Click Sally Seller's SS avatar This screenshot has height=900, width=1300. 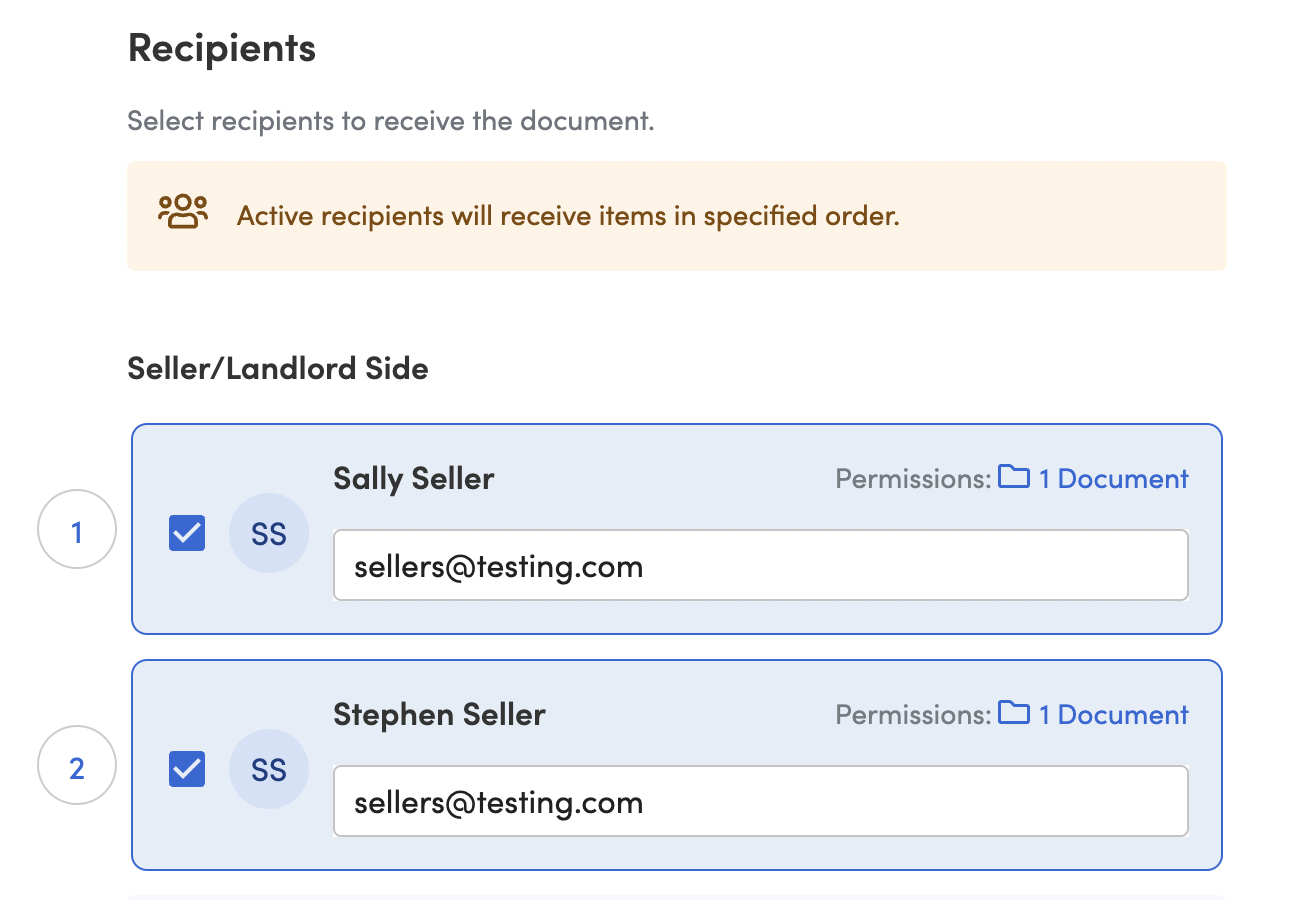click(x=269, y=534)
